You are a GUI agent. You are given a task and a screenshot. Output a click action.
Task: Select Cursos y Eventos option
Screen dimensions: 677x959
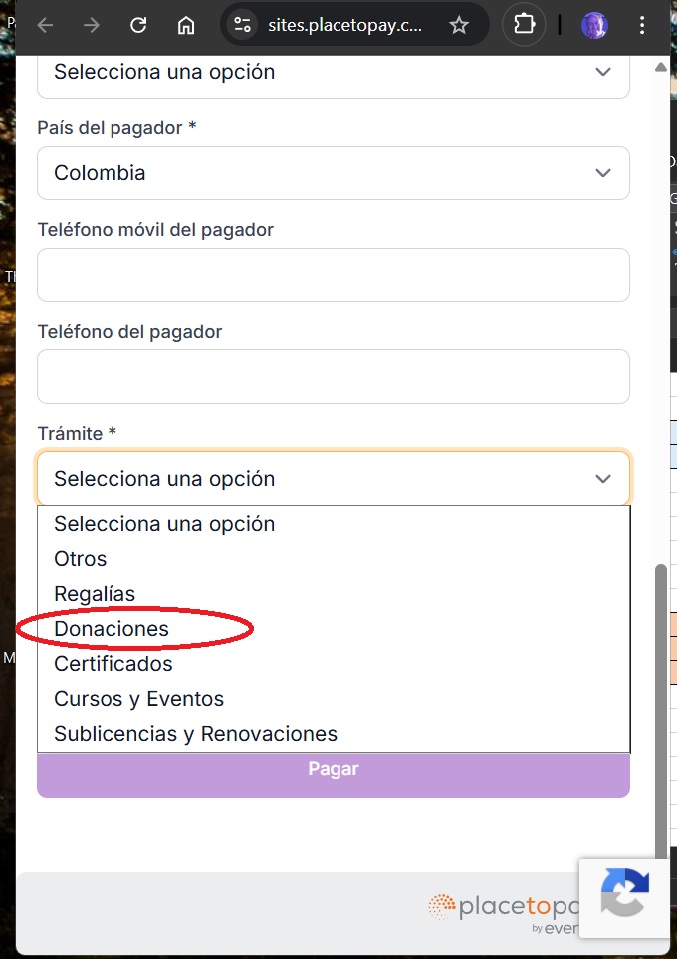pos(139,699)
